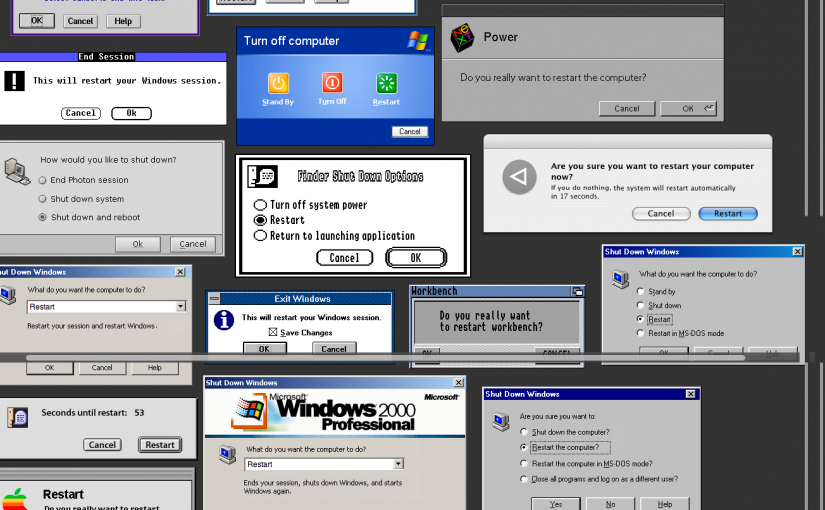Click Cancel in Seconds until restart dialog
The width and height of the screenshot is (825, 510).
tap(102, 445)
